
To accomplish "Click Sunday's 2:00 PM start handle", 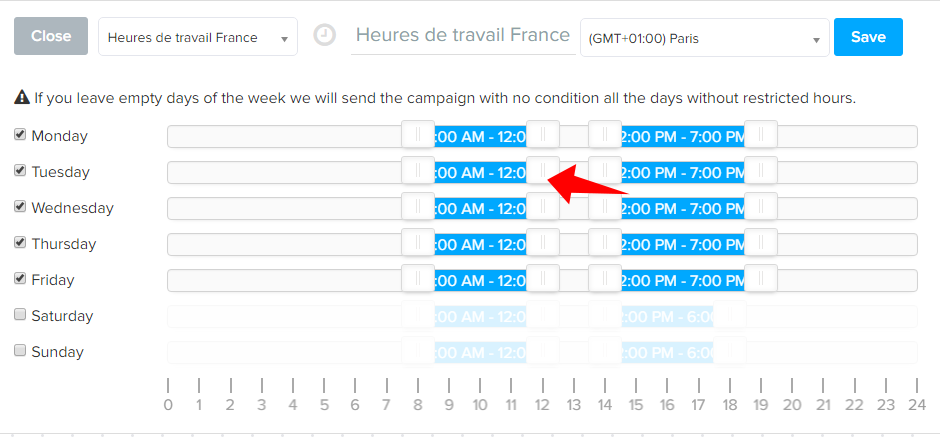I will (x=605, y=351).
